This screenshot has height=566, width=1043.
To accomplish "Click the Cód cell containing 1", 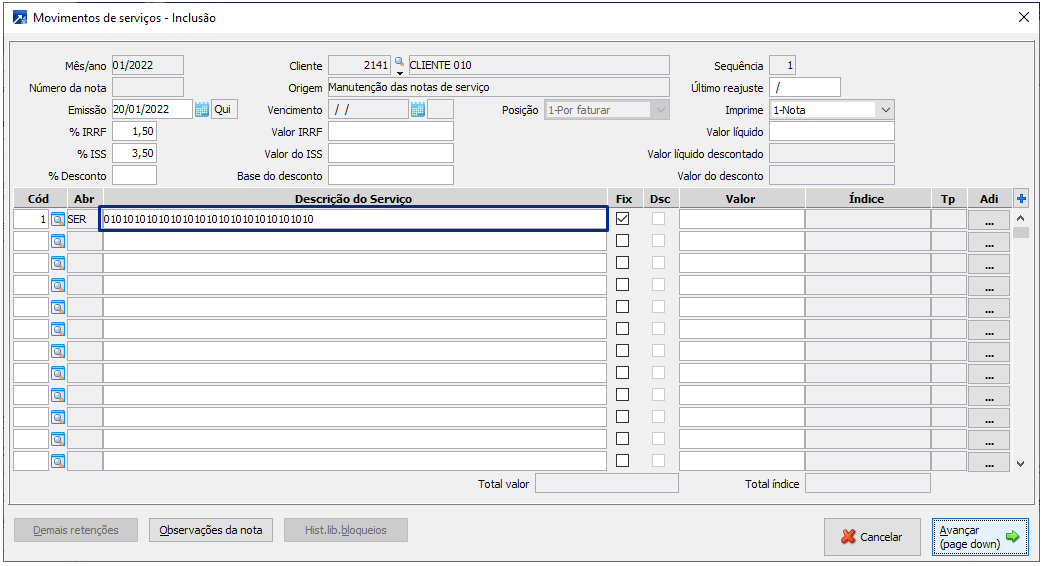I will pos(31,219).
